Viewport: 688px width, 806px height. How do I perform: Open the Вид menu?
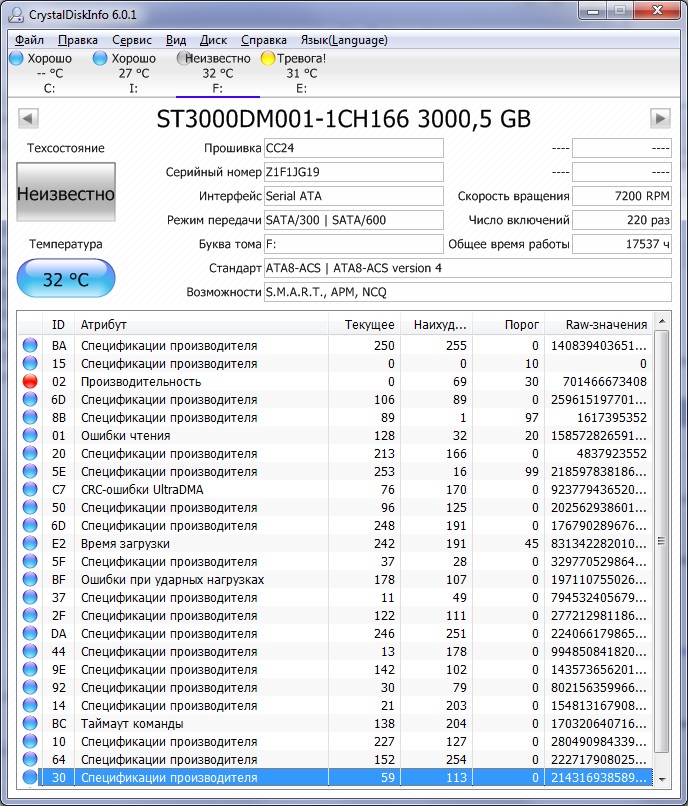176,40
